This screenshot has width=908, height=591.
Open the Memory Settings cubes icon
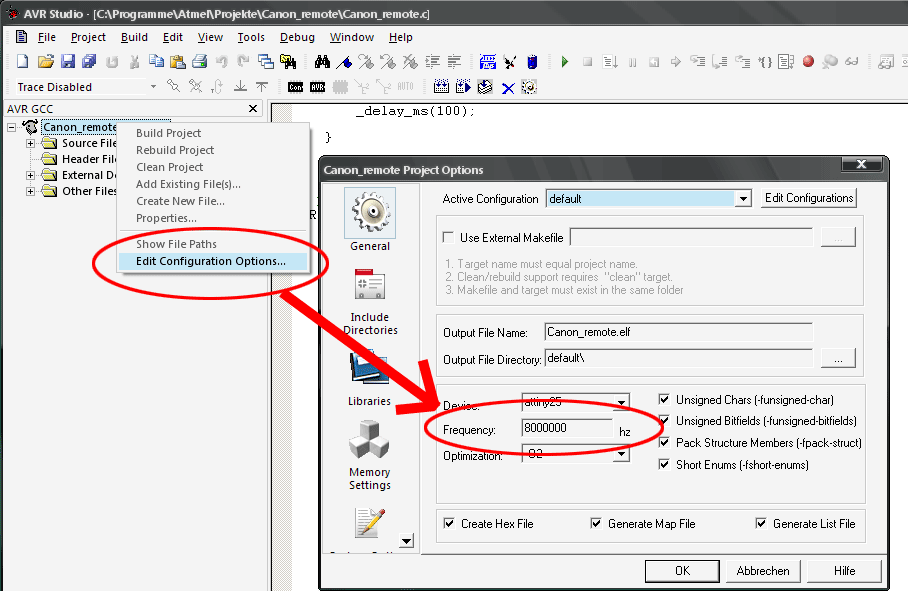coord(369,440)
